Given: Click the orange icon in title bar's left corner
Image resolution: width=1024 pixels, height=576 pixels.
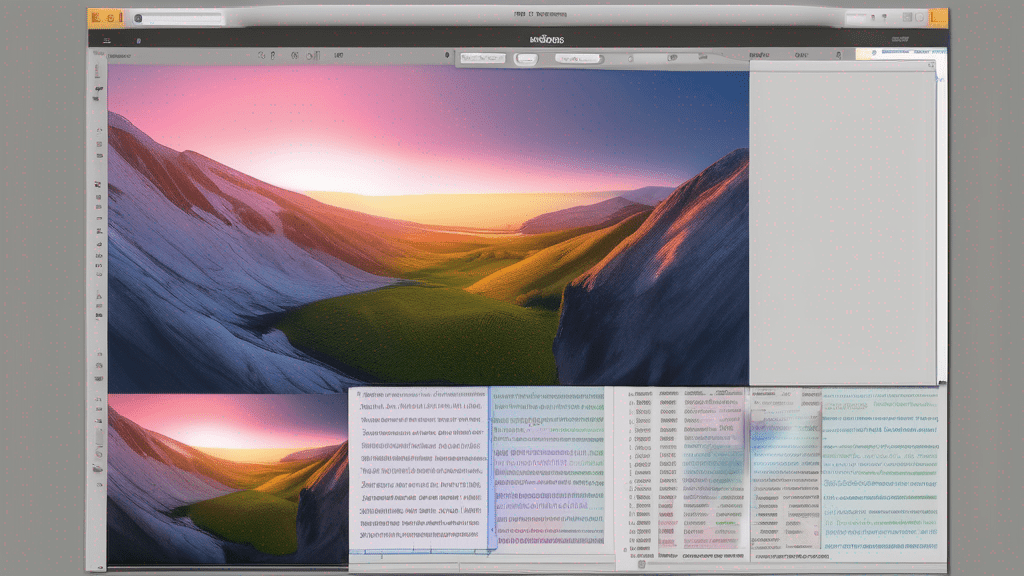Looking at the screenshot, I should pyautogui.click(x=105, y=17).
